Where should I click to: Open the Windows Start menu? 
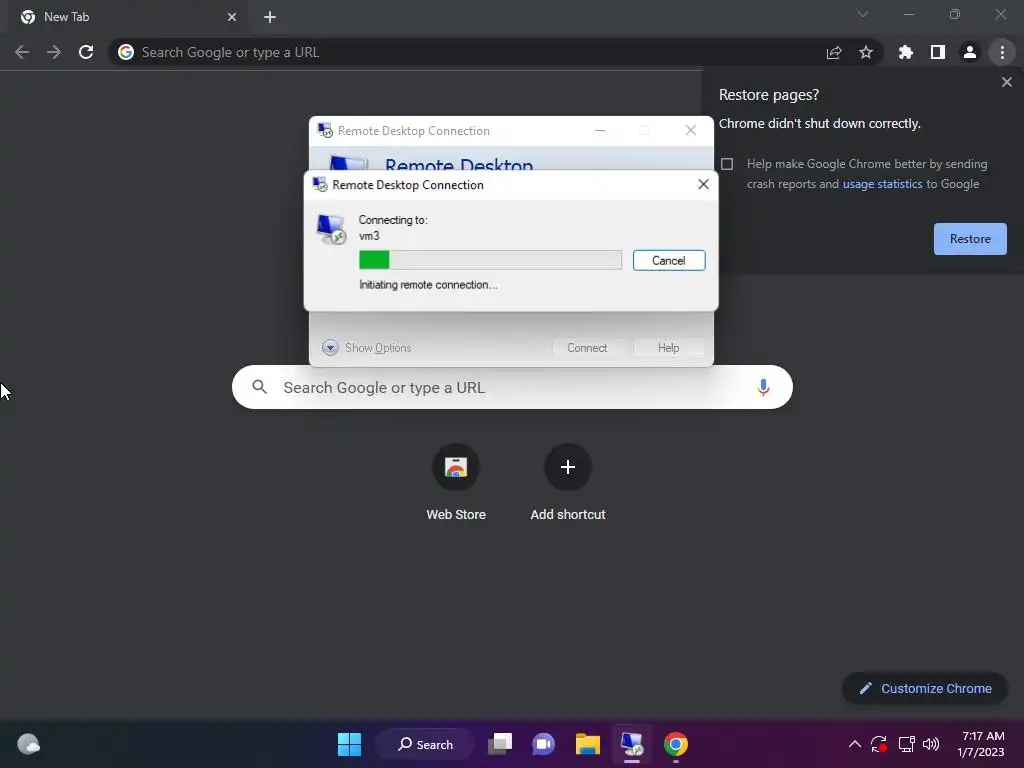coord(349,744)
